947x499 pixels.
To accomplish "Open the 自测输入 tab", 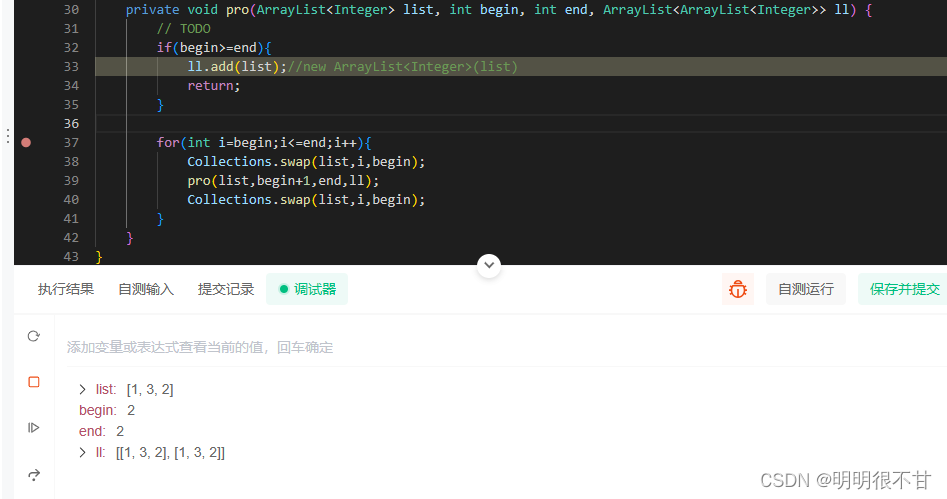I will [146, 289].
